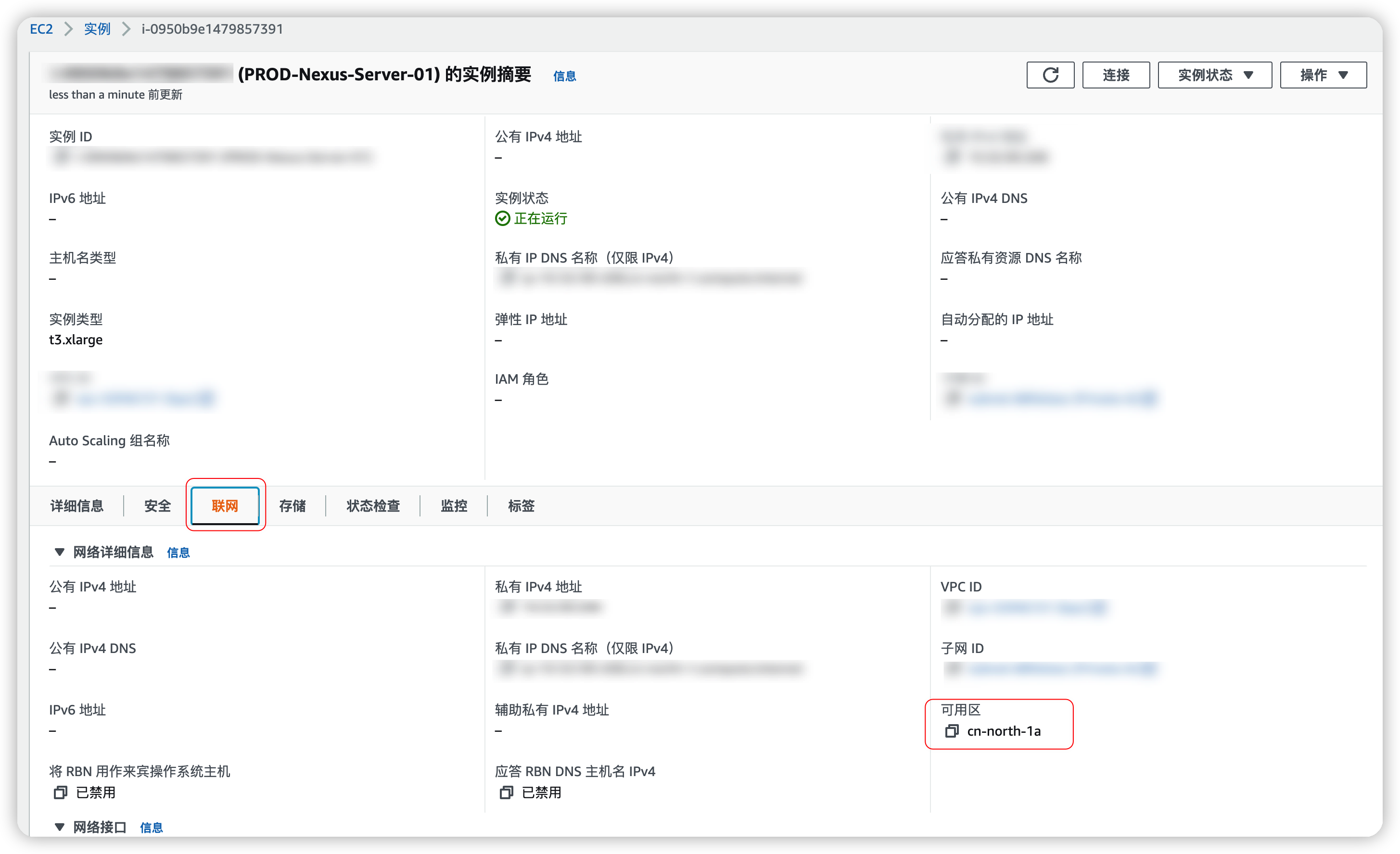The height and width of the screenshot is (854, 1400).
Task: Open the 实例 breadcrumb link
Action: pyautogui.click(x=97, y=28)
